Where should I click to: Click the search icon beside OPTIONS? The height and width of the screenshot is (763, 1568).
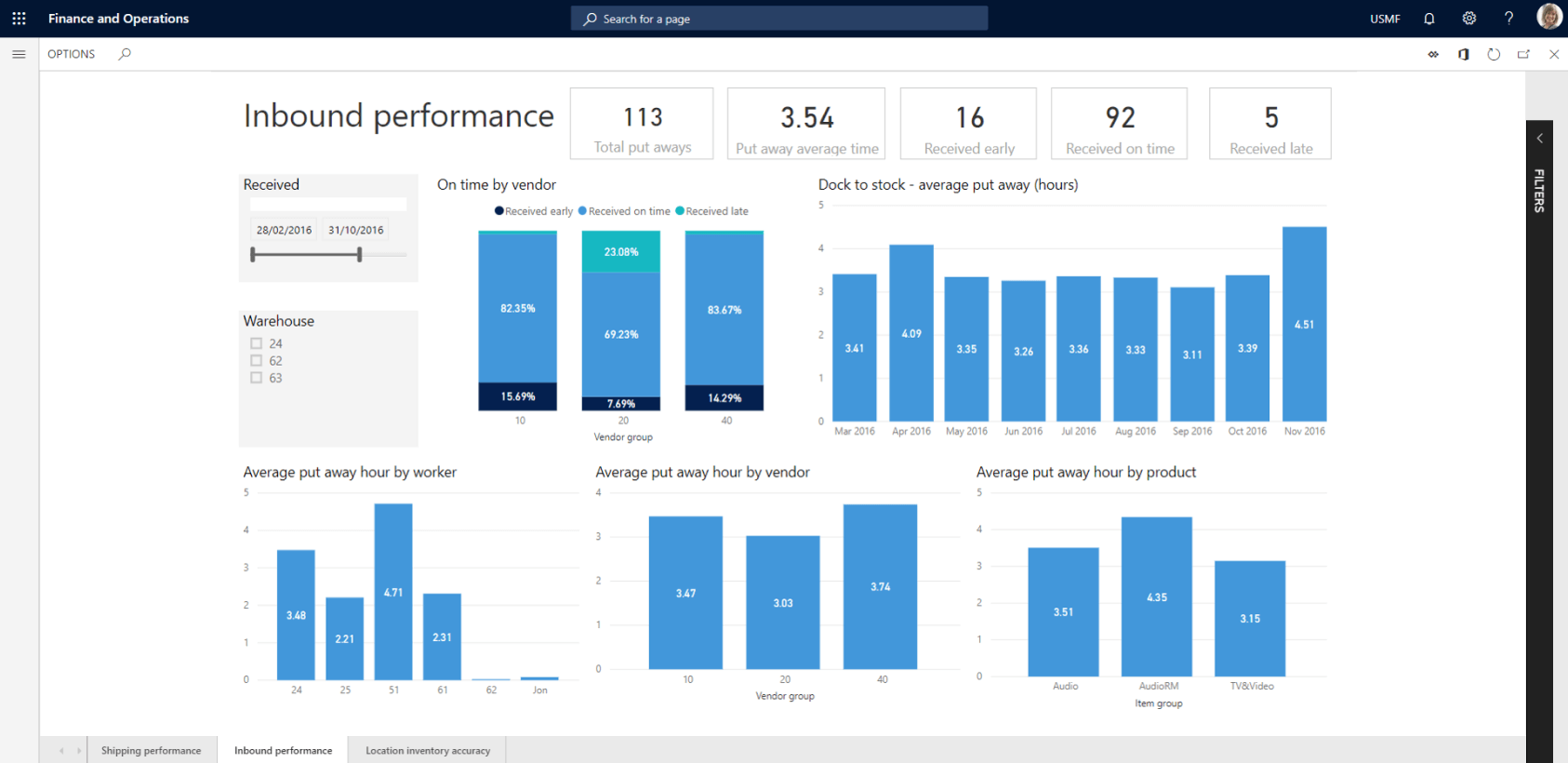tap(125, 54)
